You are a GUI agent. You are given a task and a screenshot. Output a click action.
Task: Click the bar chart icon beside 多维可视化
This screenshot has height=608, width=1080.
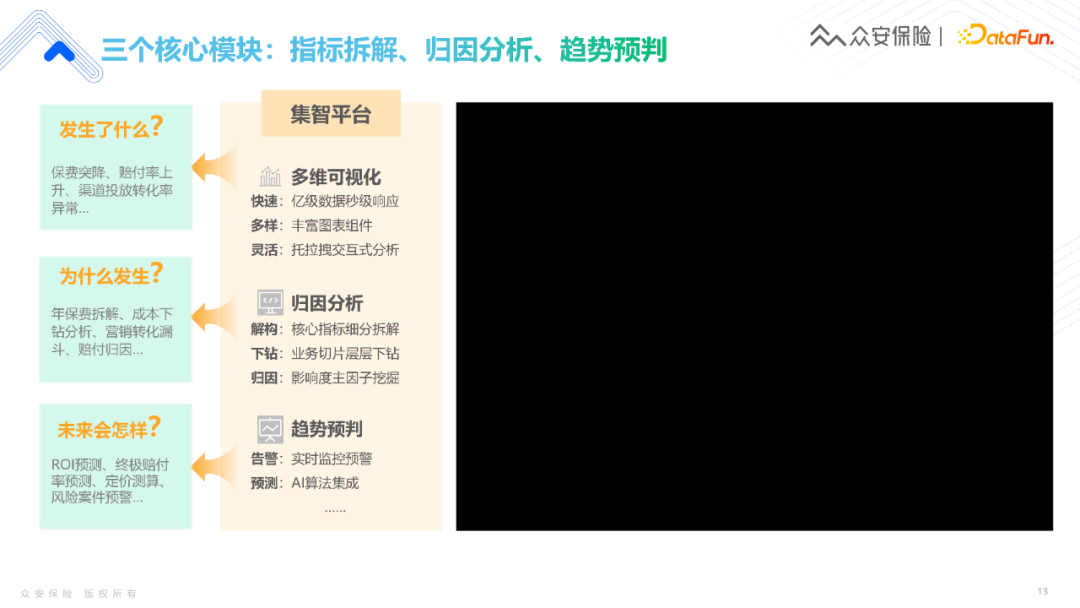click(270, 177)
